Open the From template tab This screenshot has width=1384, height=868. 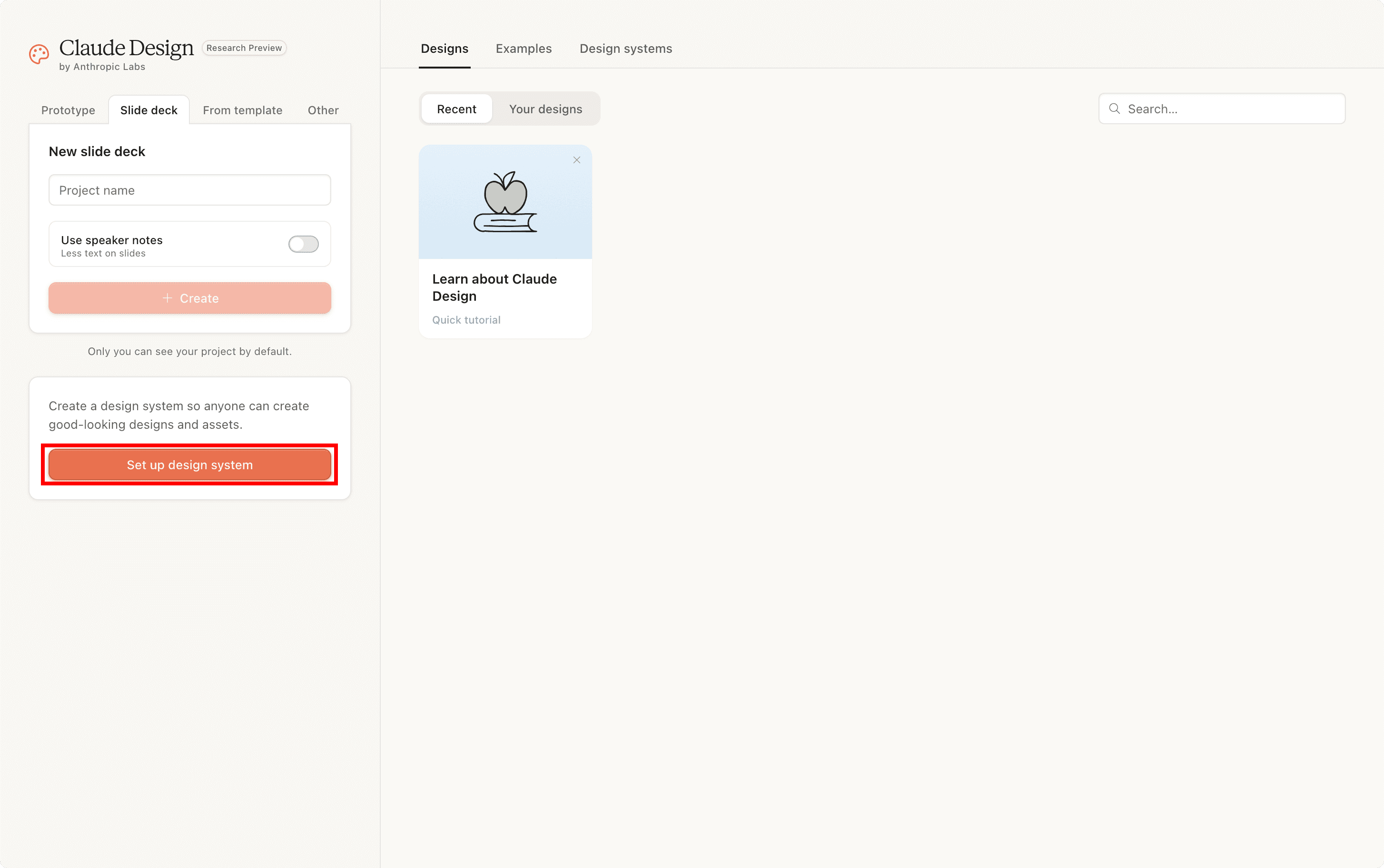[242, 110]
